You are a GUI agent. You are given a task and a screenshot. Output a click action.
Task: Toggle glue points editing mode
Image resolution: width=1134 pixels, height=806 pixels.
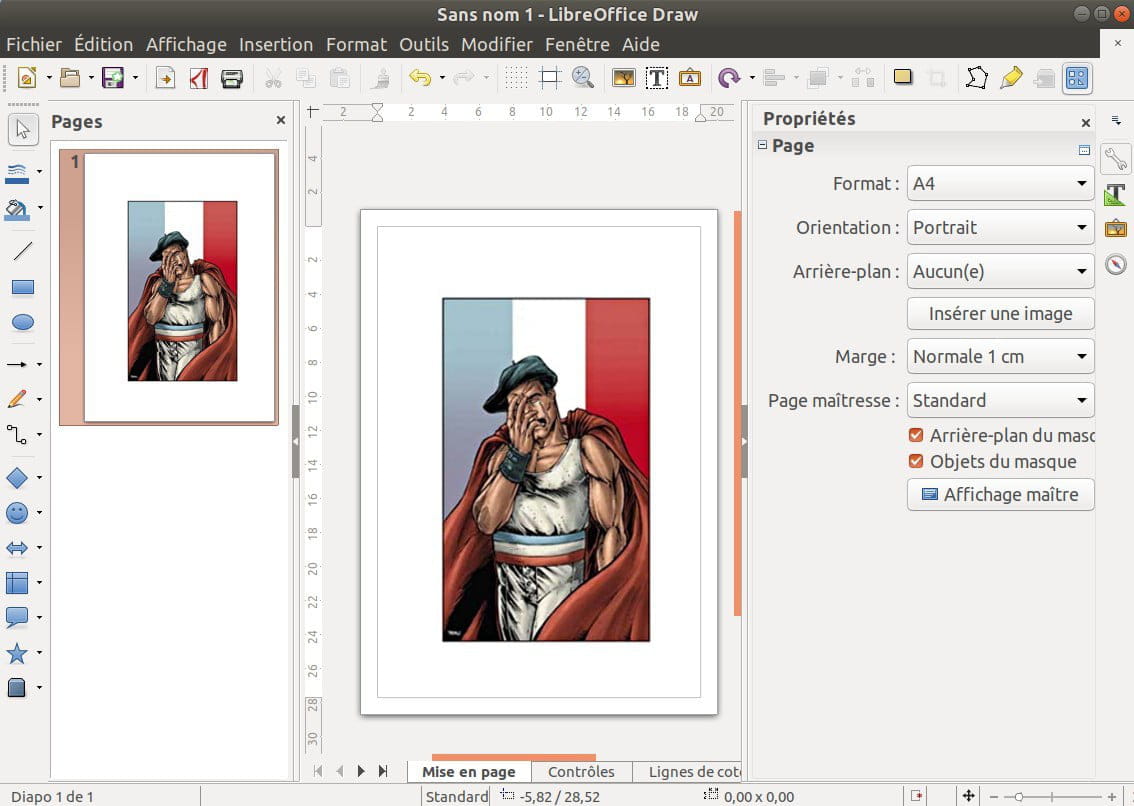(x=1010, y=77)
